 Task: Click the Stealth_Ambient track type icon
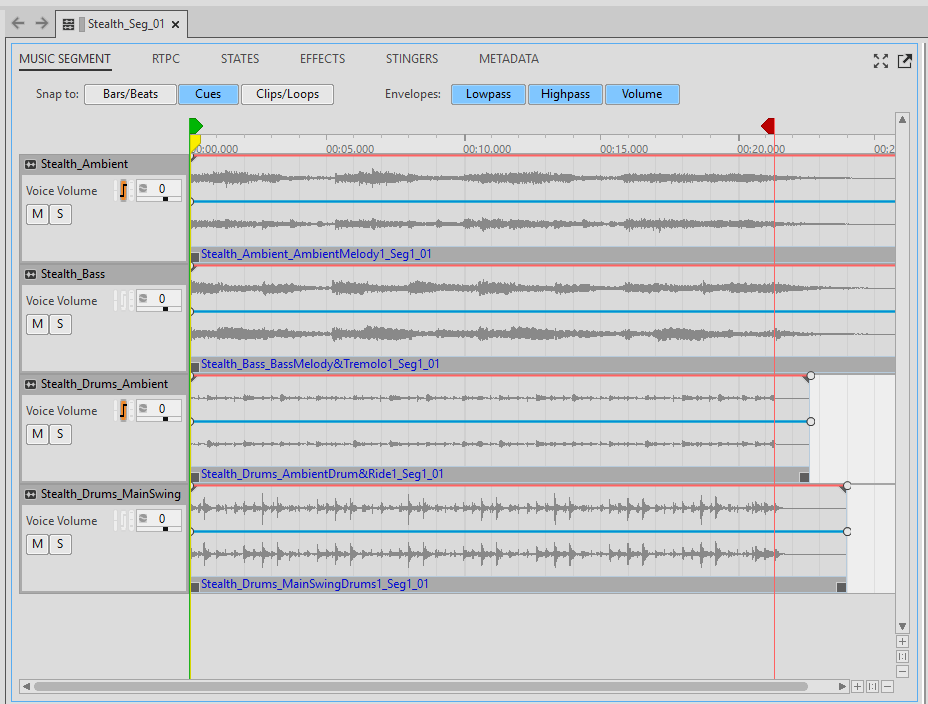(31, 164)
